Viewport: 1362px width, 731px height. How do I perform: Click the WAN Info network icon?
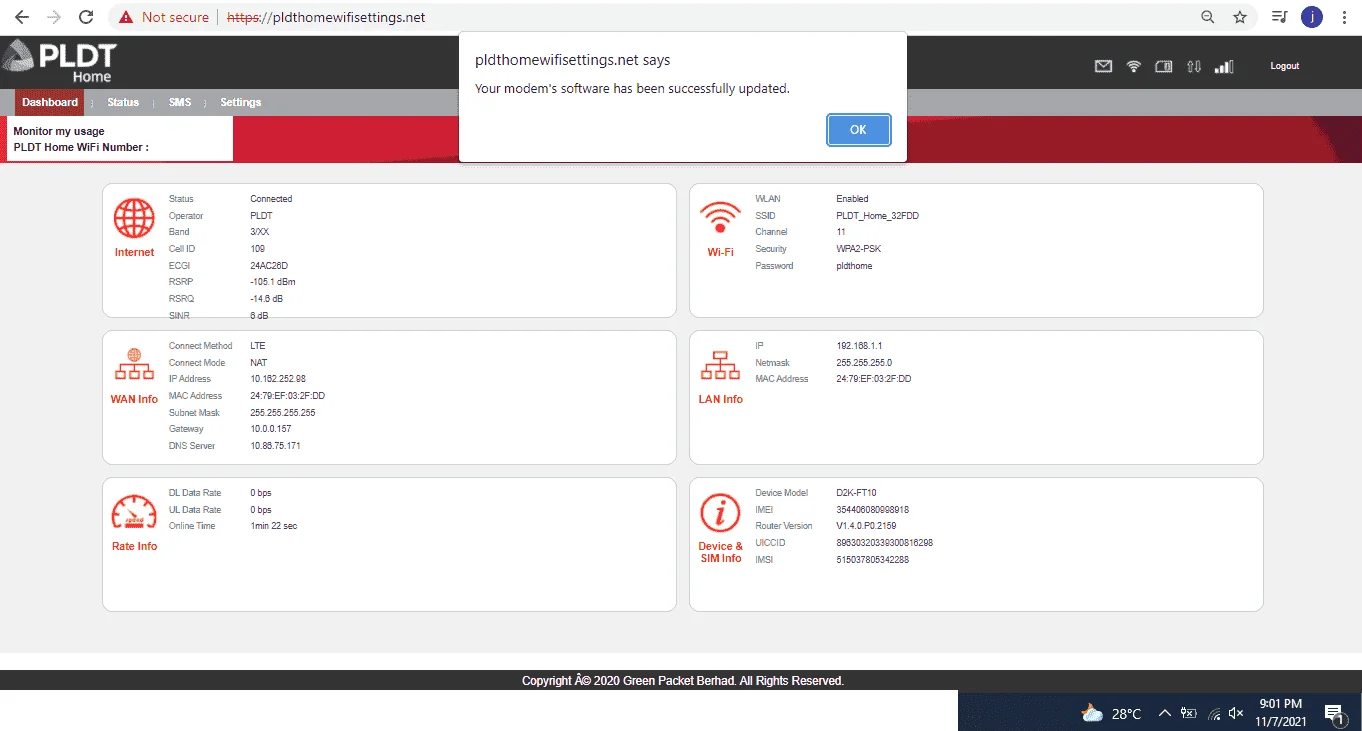134,366
